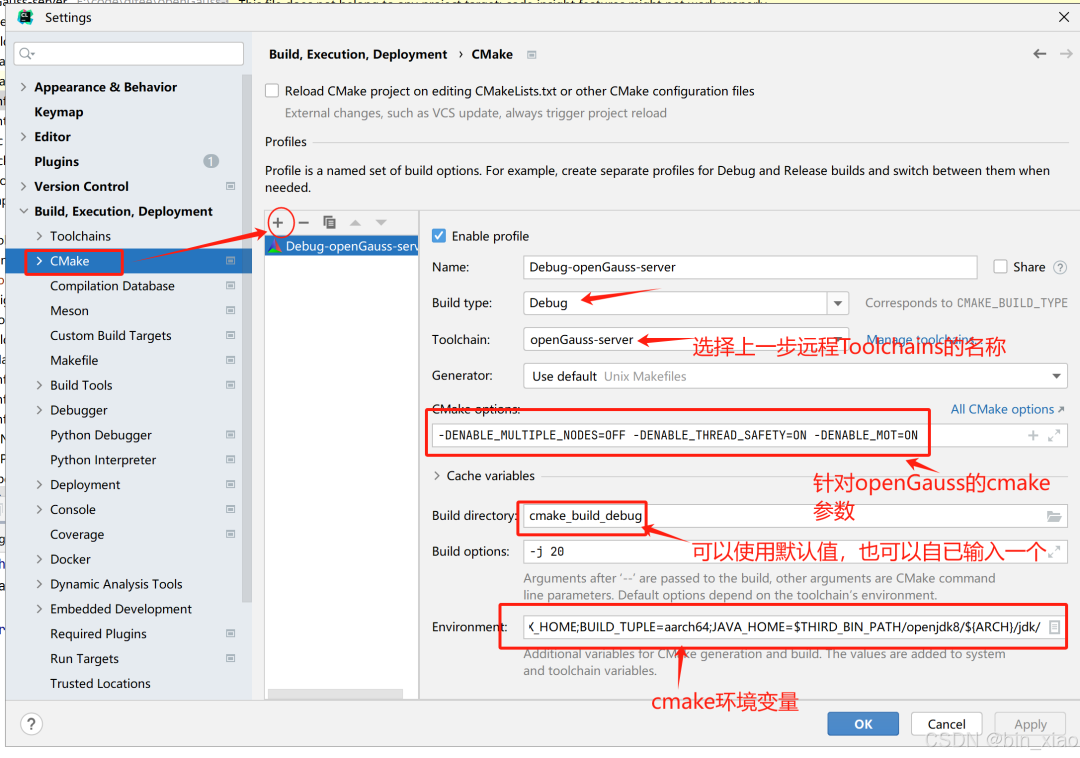Expand Appearance & Behavior tree node
Screen dimensions: 1080x758
[x=23, y=87]
